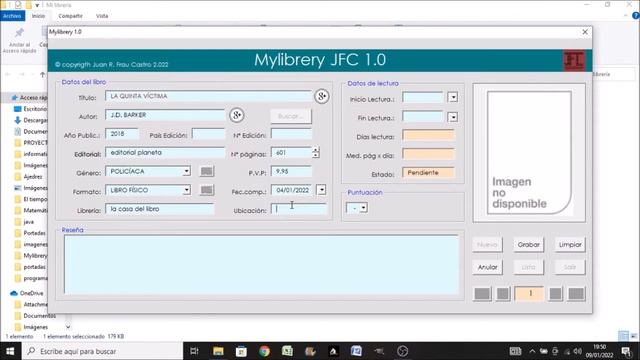The height and width of the screenshot is (360, 640).
Task: Click the P.V.P. price field
Action: point(291,171)
